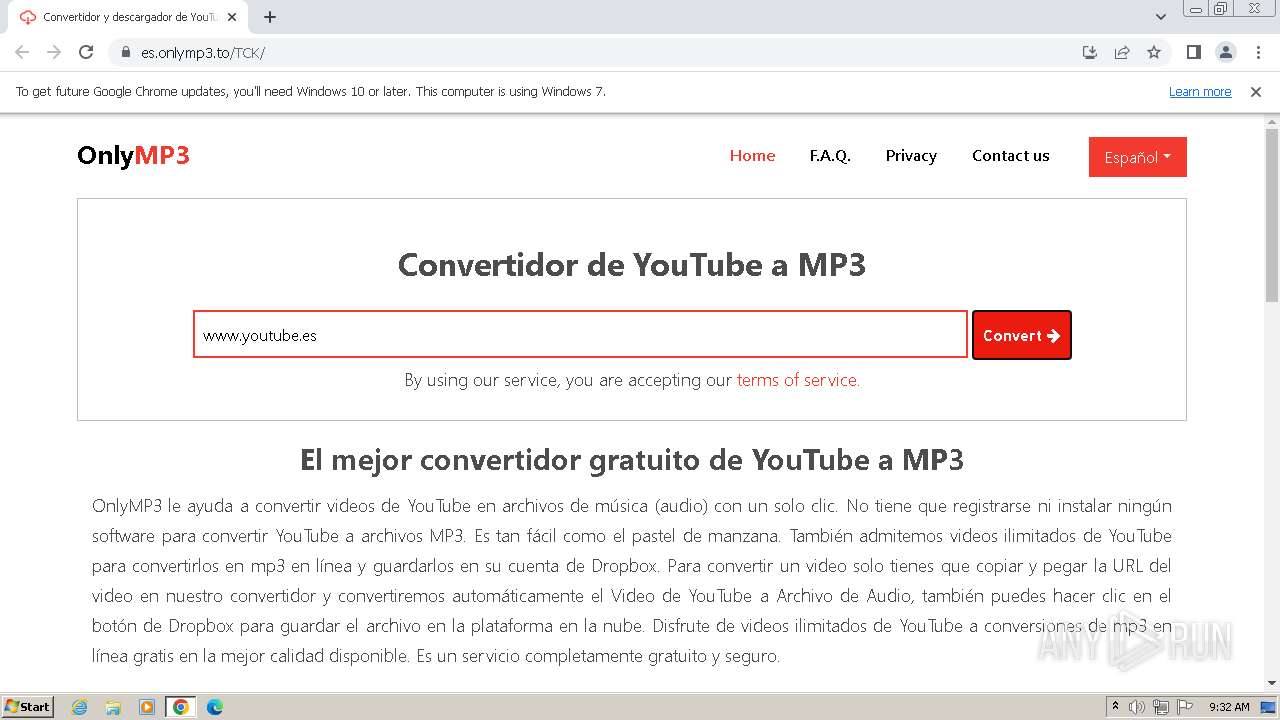Open the terms of service link

(x=798, y=380)
